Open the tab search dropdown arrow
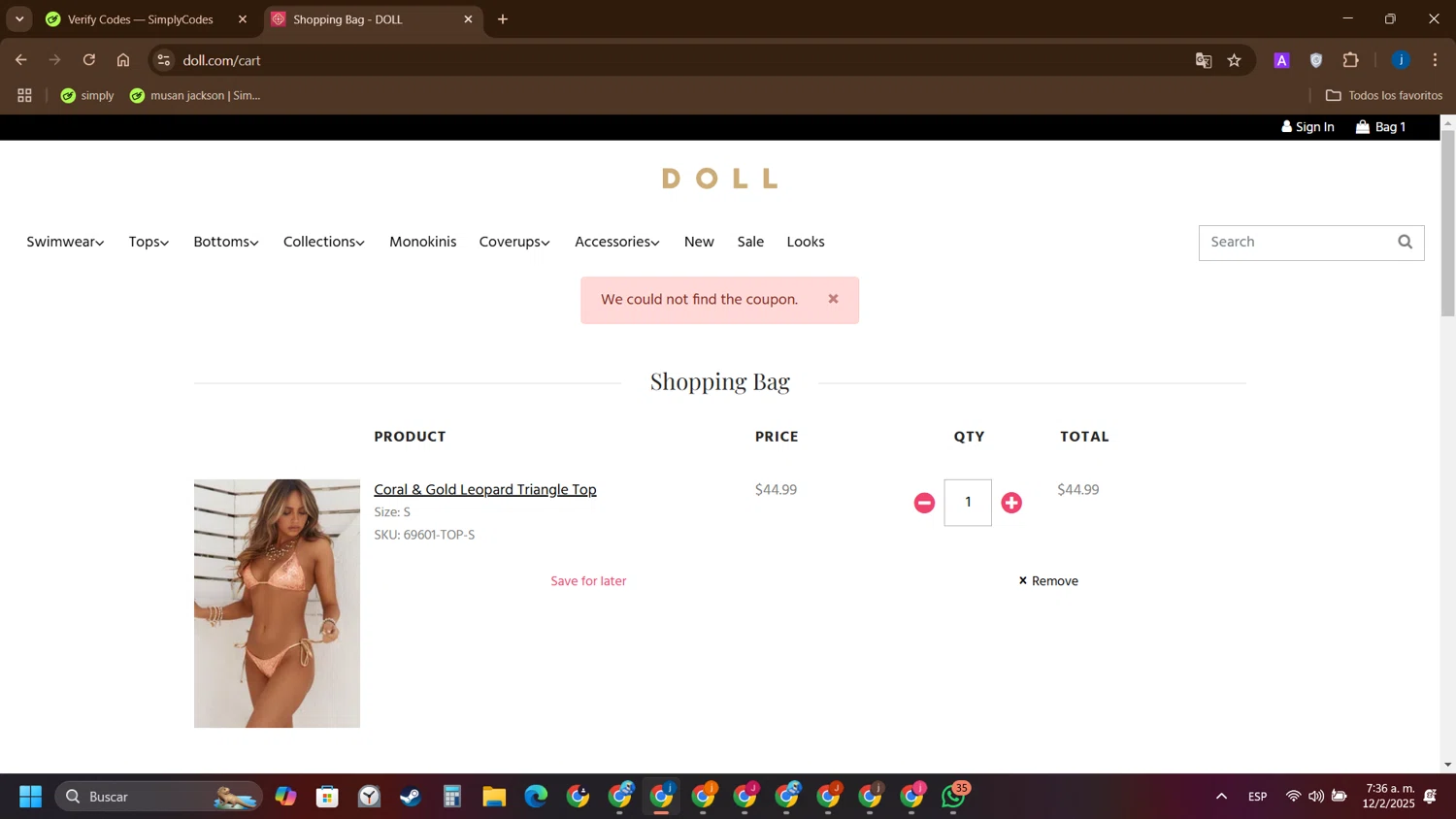Screen dimensions: 1456x819 coord(19,19)
